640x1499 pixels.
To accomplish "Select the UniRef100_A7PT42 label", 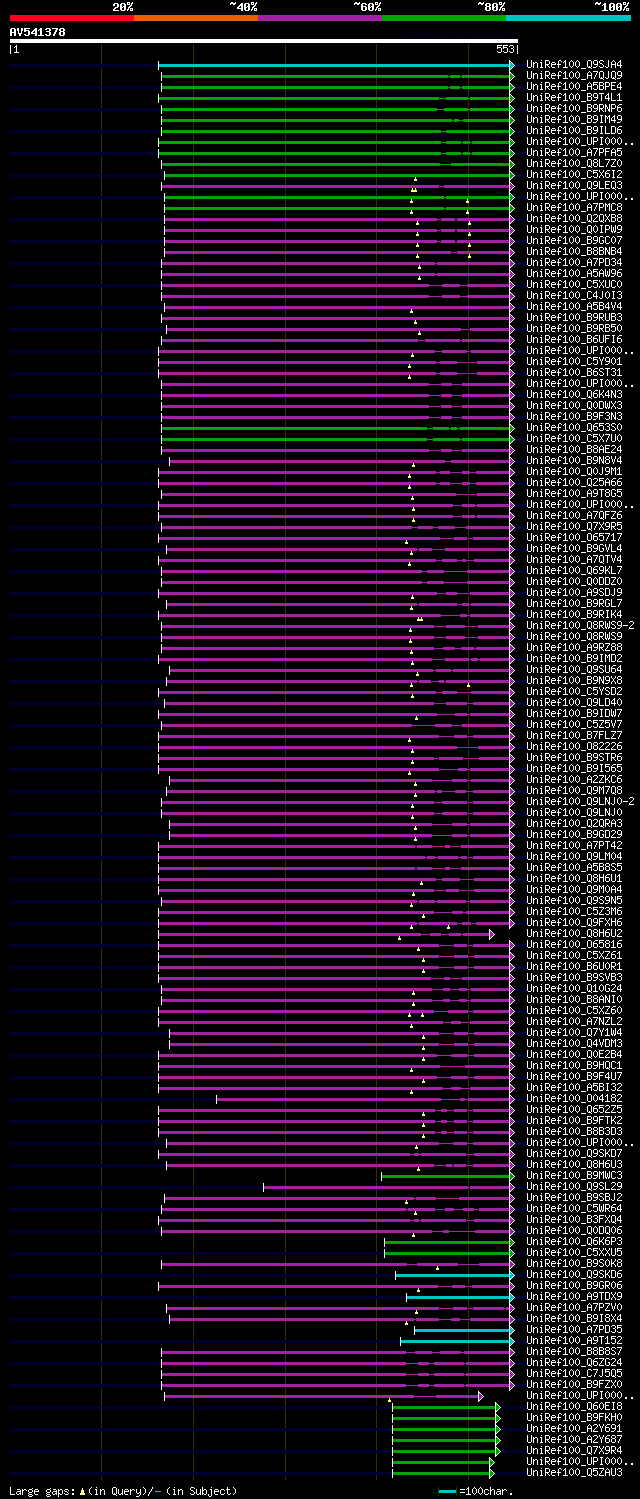I will coord(574,845).
